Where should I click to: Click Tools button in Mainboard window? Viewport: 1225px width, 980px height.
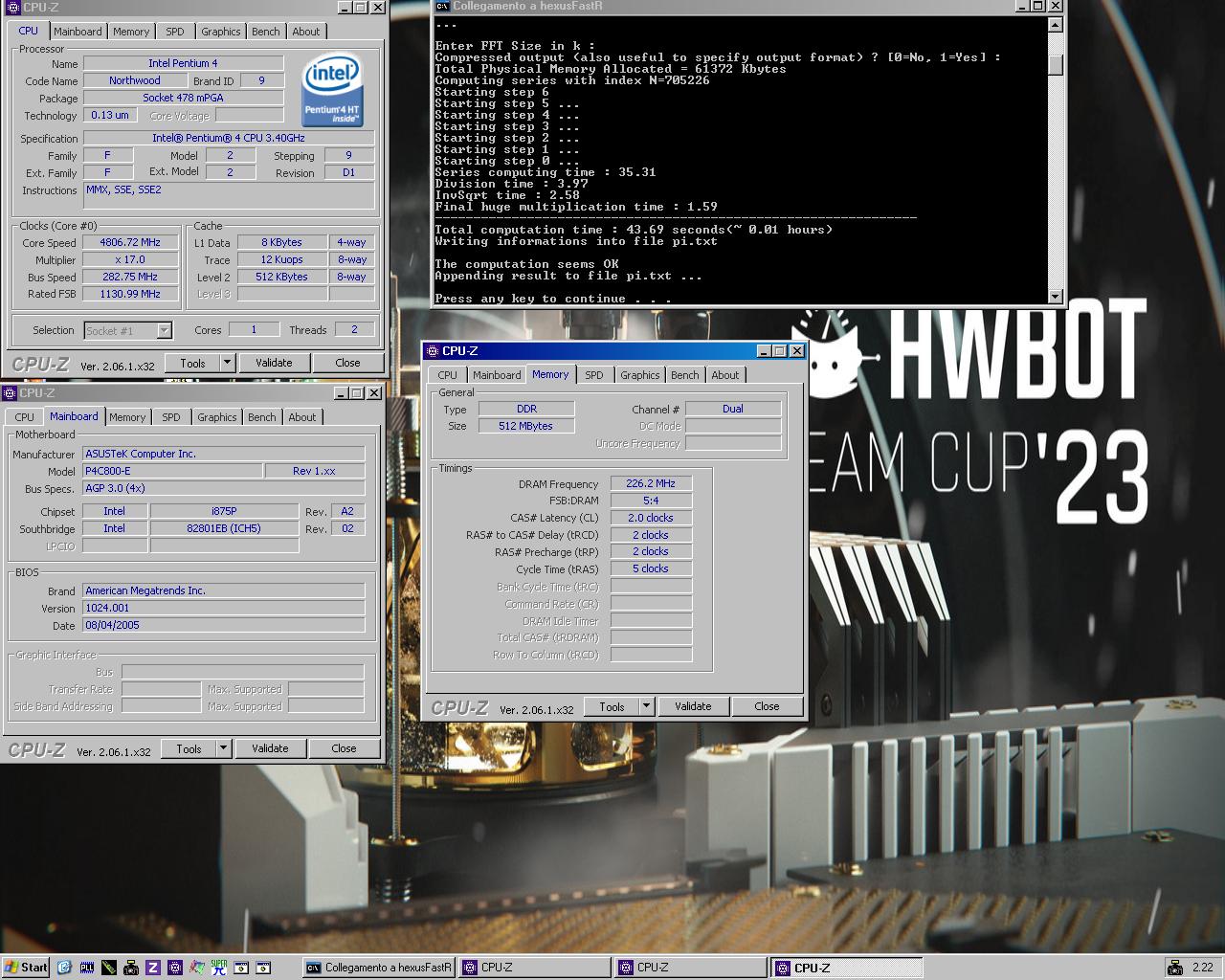[x=189, y=748]
